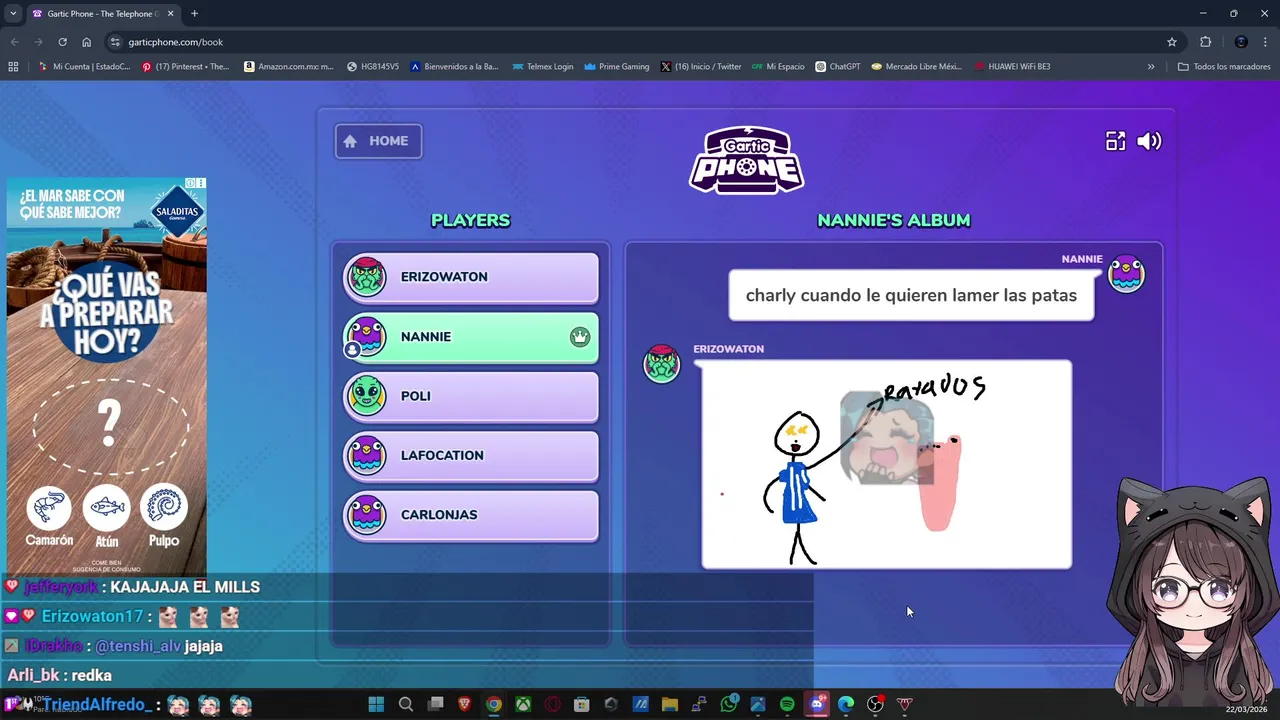Click the NANNIE'S ALBUM heading
Screen dimensions: 1280x720
[894, 220]
